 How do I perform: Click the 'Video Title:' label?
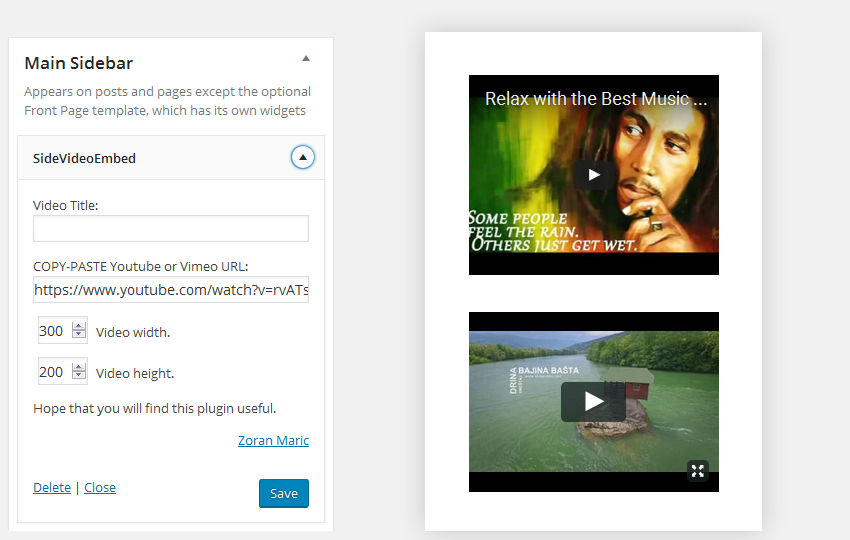[x=66, y=205]
